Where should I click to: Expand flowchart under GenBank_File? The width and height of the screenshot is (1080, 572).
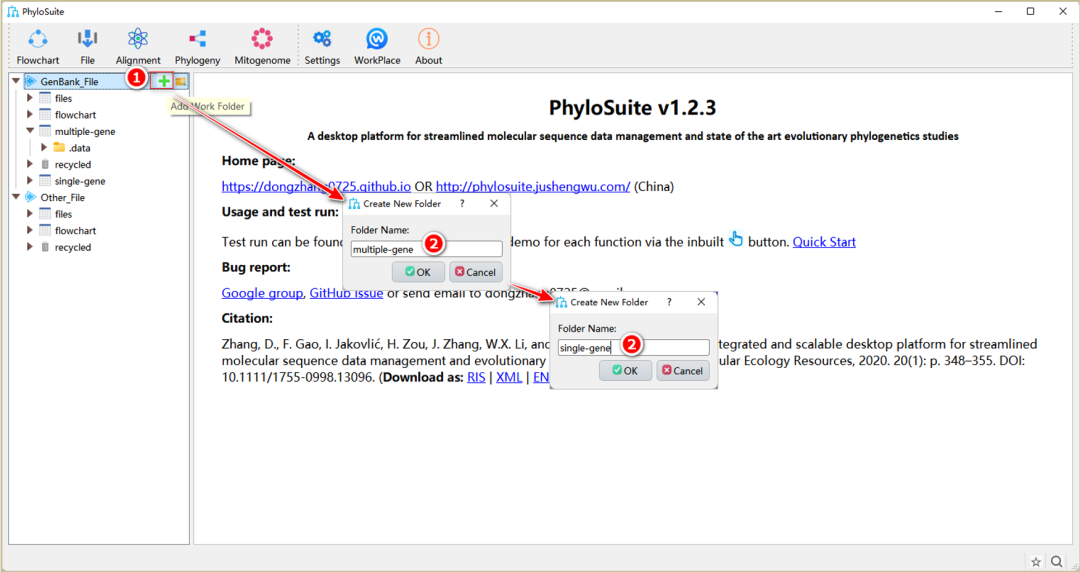click(x=30, y=114)
